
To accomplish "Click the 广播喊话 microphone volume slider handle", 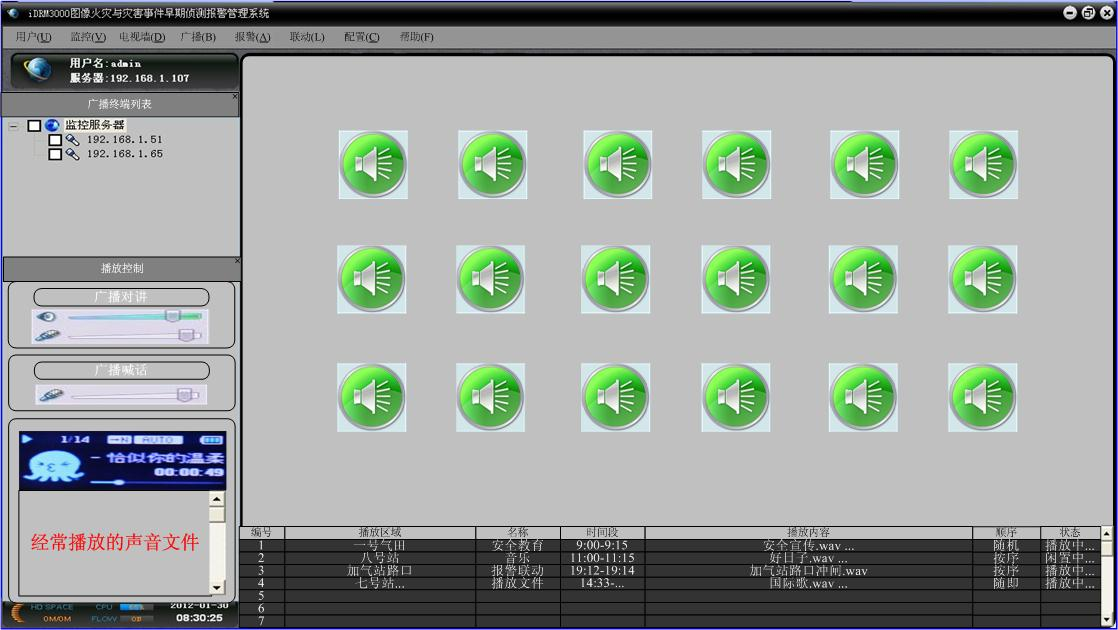I will pos(183,395).
